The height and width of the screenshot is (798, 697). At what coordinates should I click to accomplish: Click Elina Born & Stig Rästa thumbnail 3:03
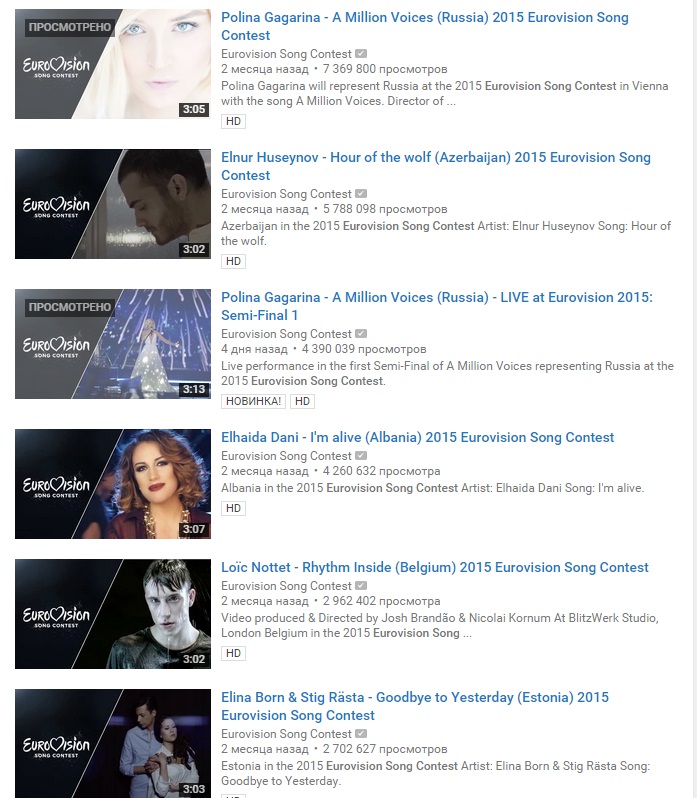coord(113,743)
